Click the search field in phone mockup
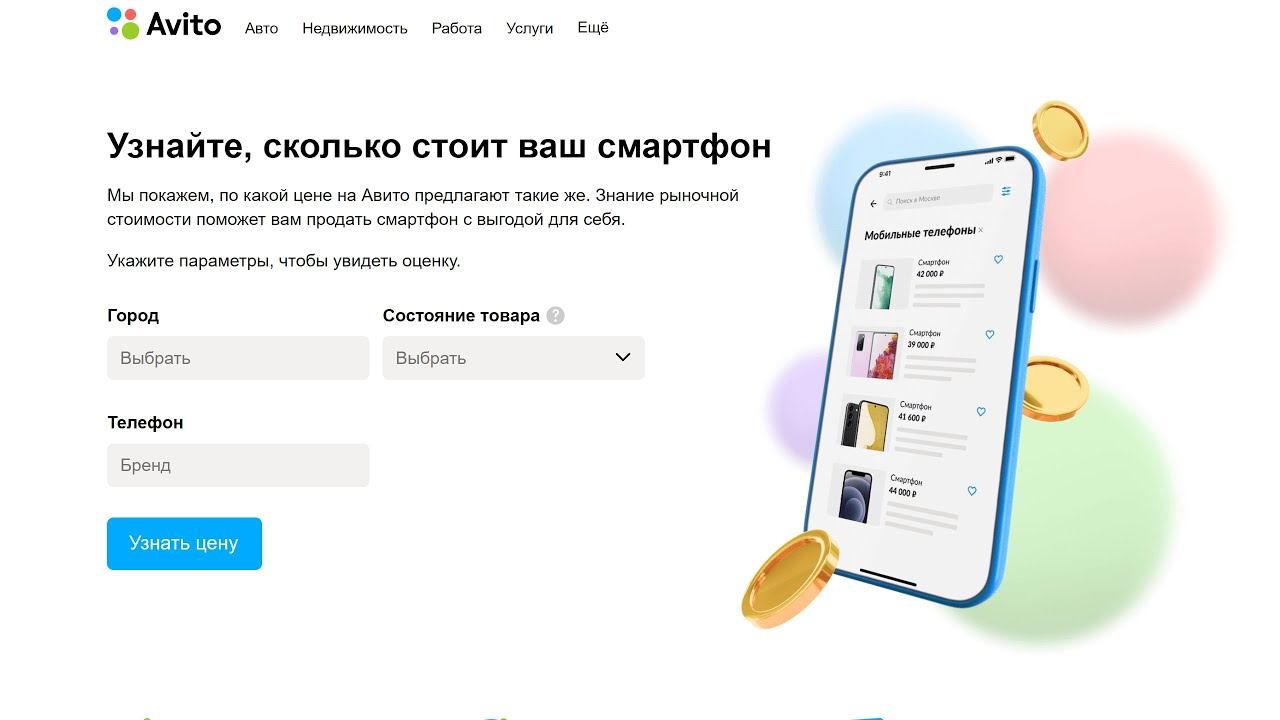Screen dimensions: 1280x720 pyautogui.click(x=937, y=198)
